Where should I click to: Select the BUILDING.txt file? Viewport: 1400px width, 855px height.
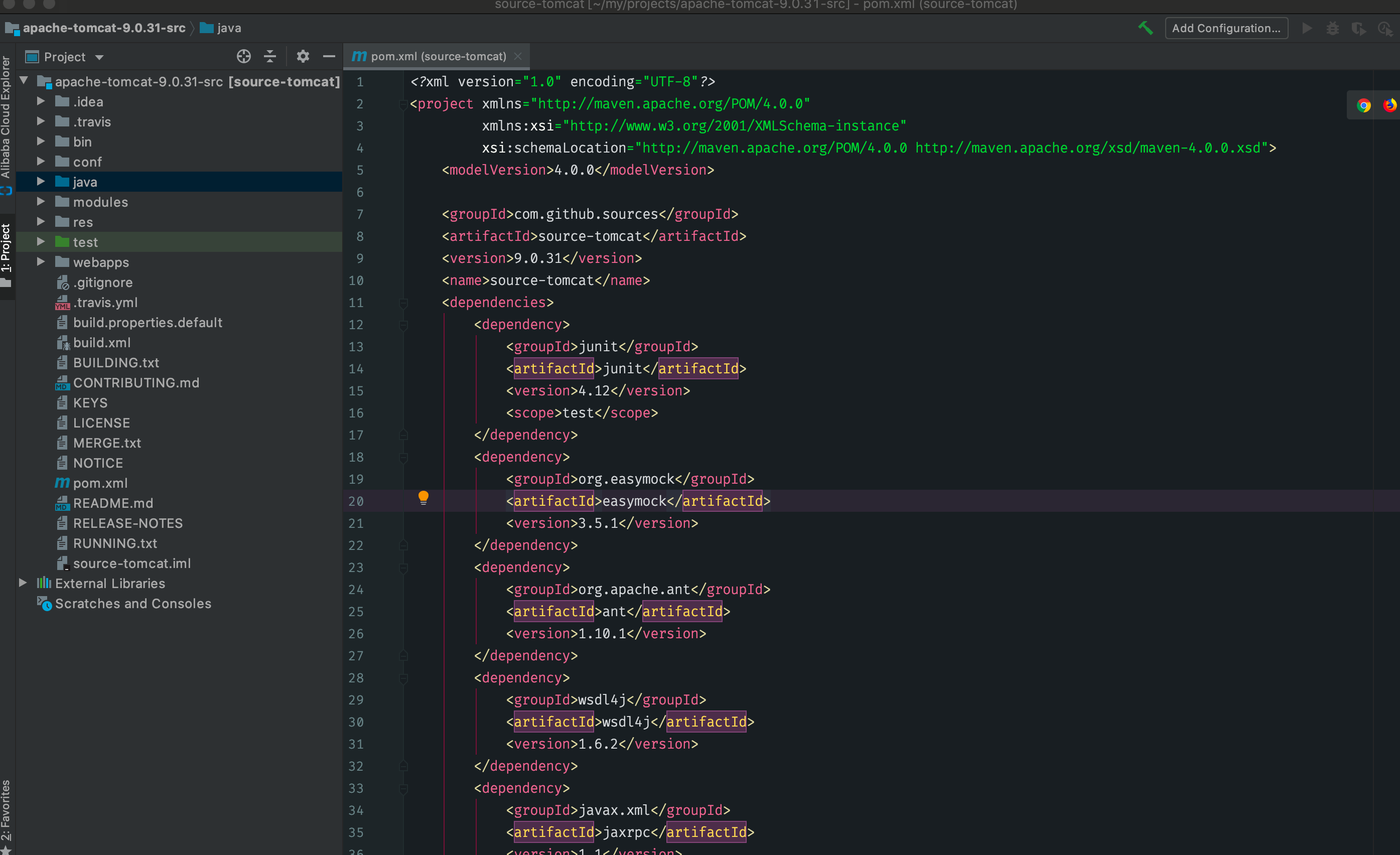[x=116, y=362]
